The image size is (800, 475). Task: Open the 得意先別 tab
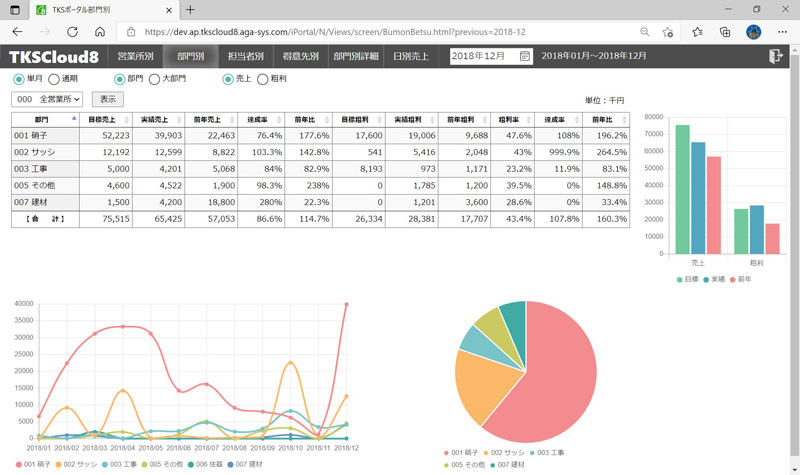coord(300,57)
